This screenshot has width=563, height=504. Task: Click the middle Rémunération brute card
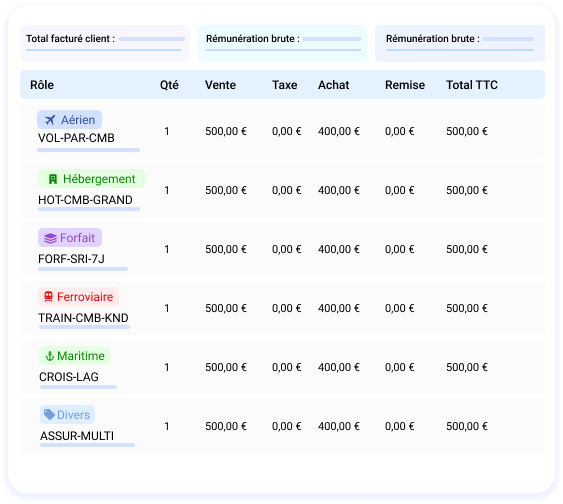tap(282, 43)
